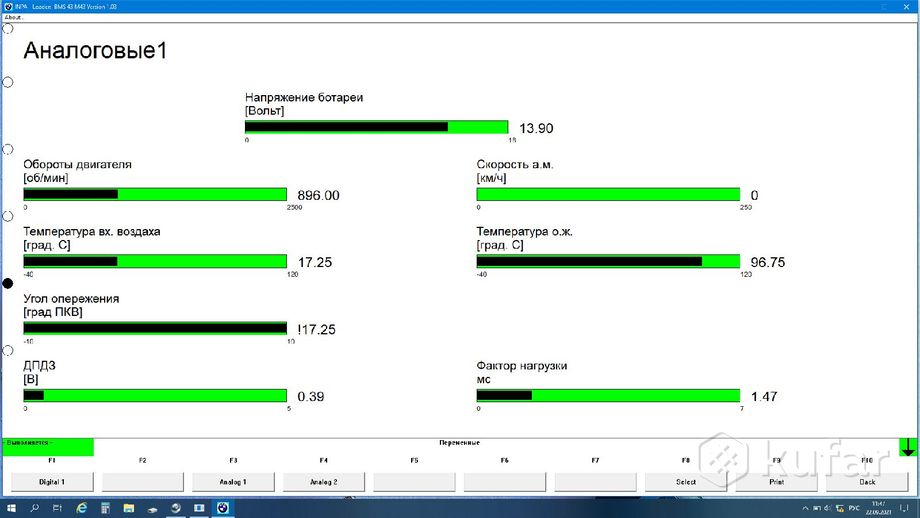Select the radio circle next to ДПДЗ

click(8, 351)
